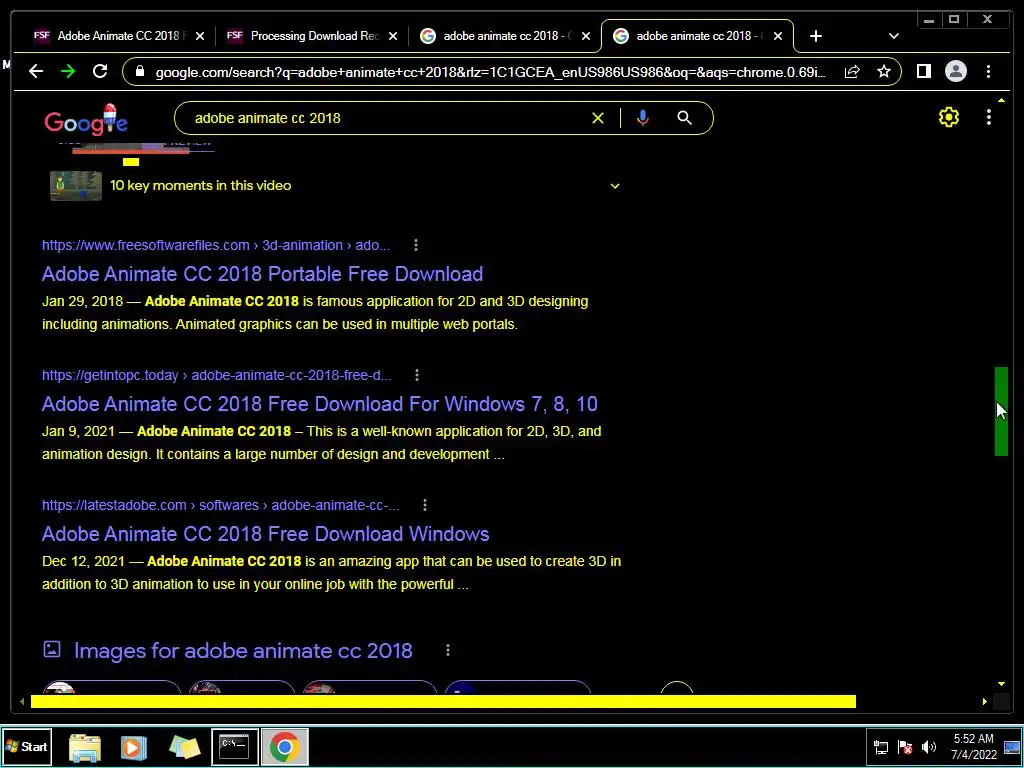The image size is (1024, 768).
Task: Click Chrome icon in taskbar
Action: [284, 746]
